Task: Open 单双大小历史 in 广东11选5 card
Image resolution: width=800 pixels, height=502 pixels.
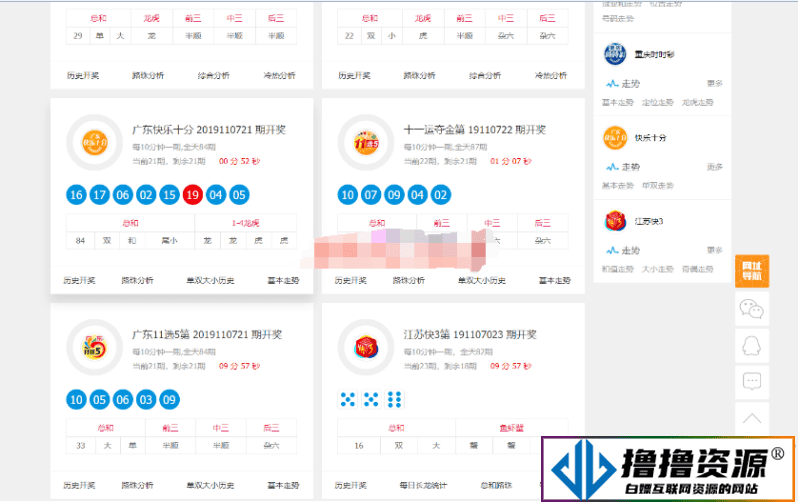Action: click(210, 486)
